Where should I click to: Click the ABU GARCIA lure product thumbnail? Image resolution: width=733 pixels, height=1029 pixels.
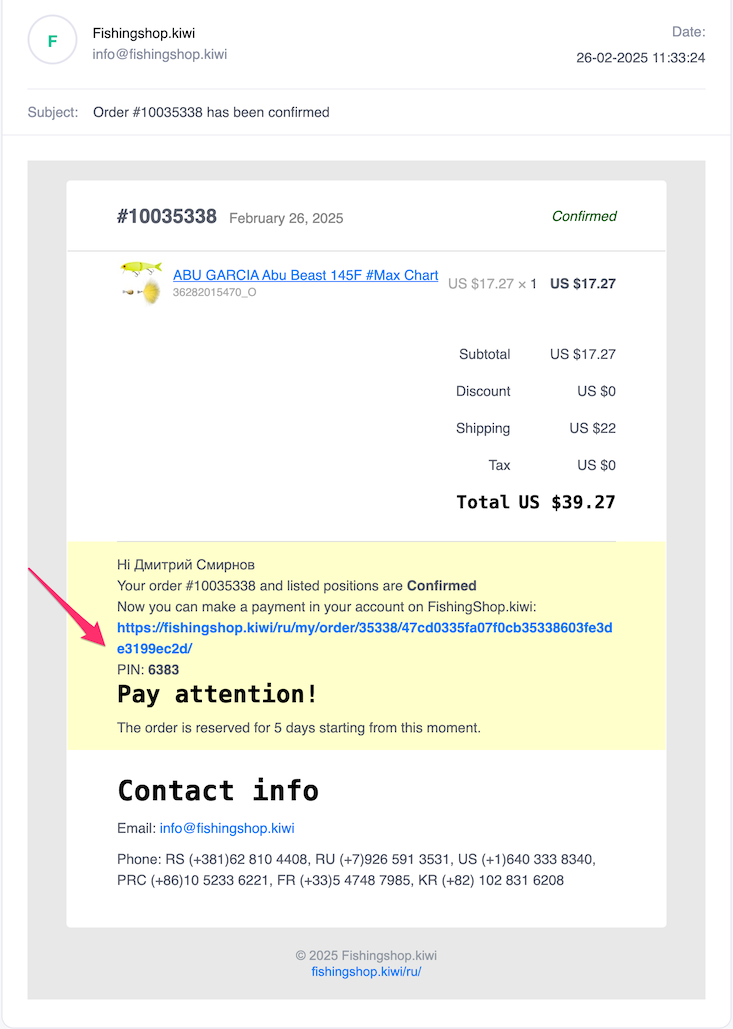click(x=140, y=283)
